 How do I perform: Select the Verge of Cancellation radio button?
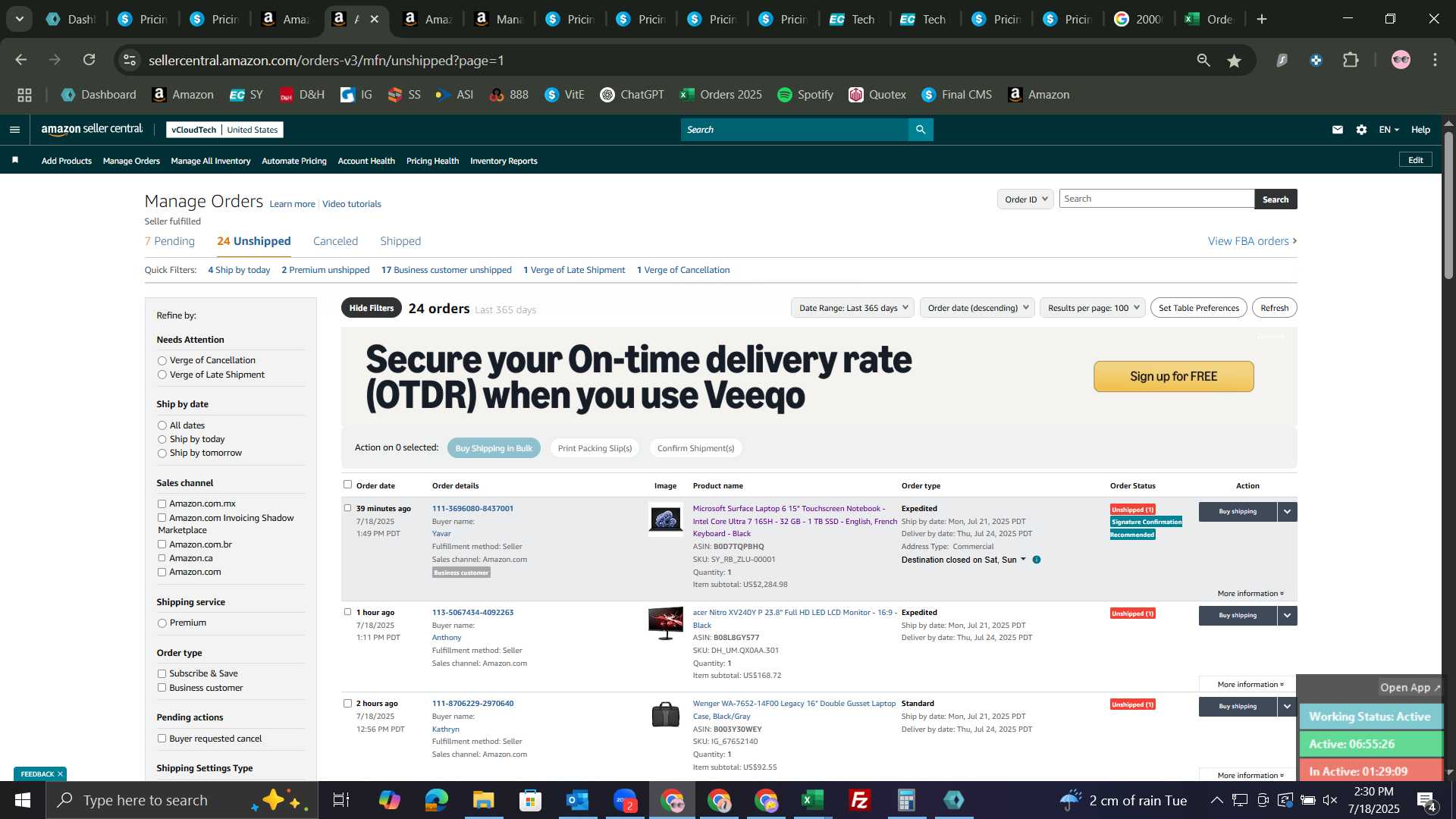(162, 361)
